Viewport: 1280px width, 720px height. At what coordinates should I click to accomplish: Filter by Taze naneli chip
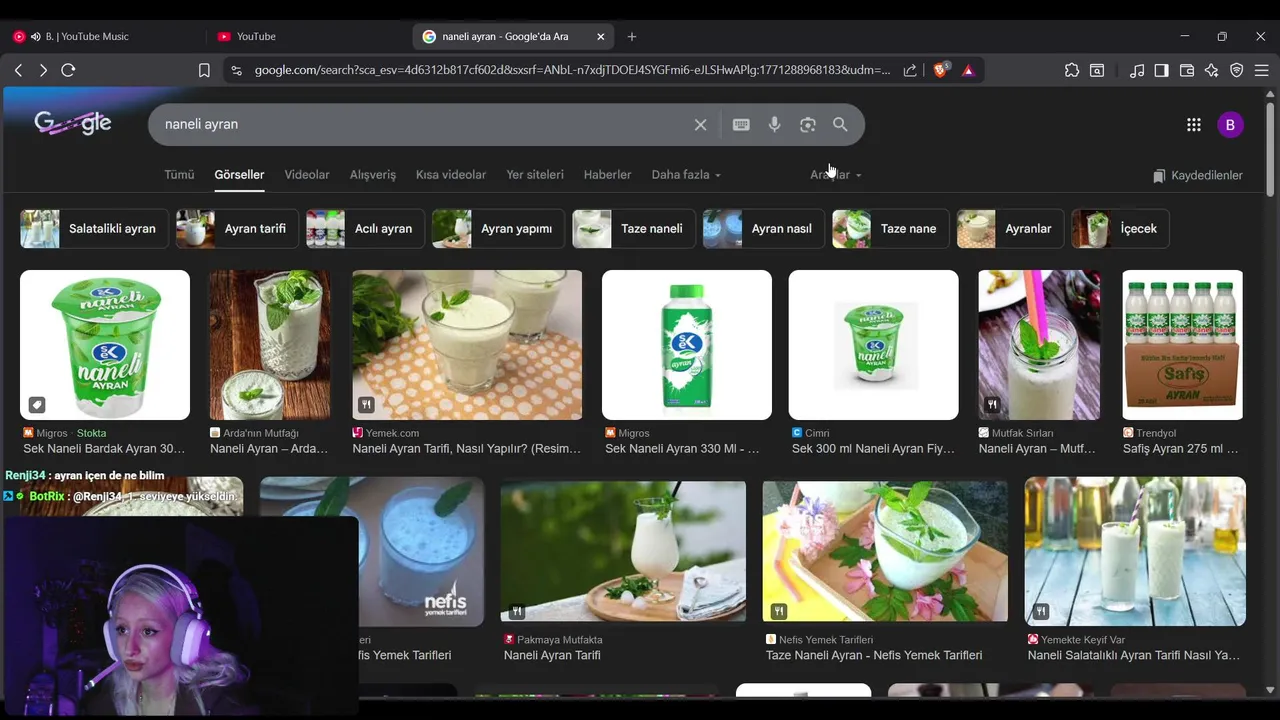632,229
